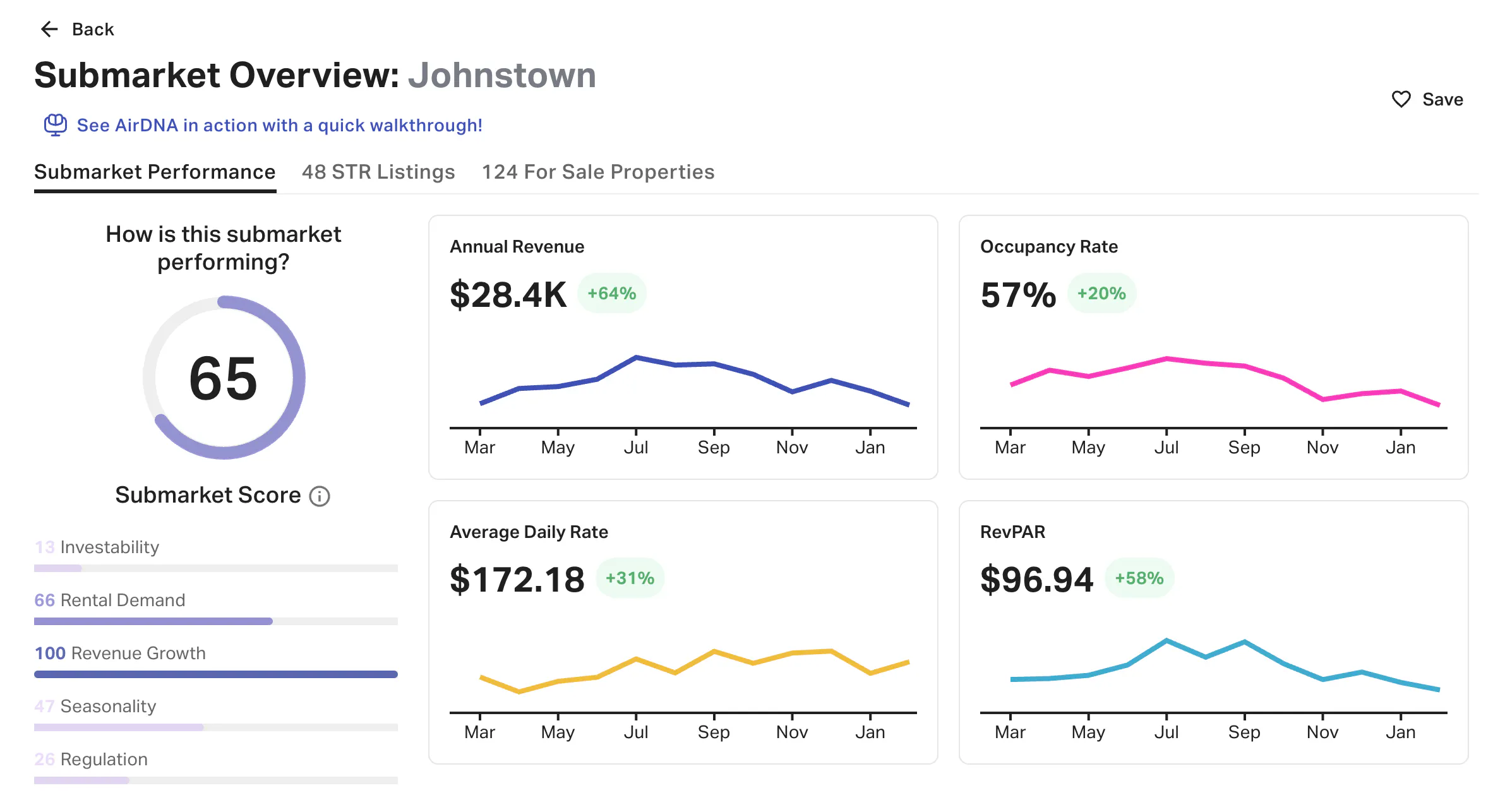Click the +31% daily rate change badge
The height and width of the screenshot is (812, 1493).
click(x=630, y=578)
